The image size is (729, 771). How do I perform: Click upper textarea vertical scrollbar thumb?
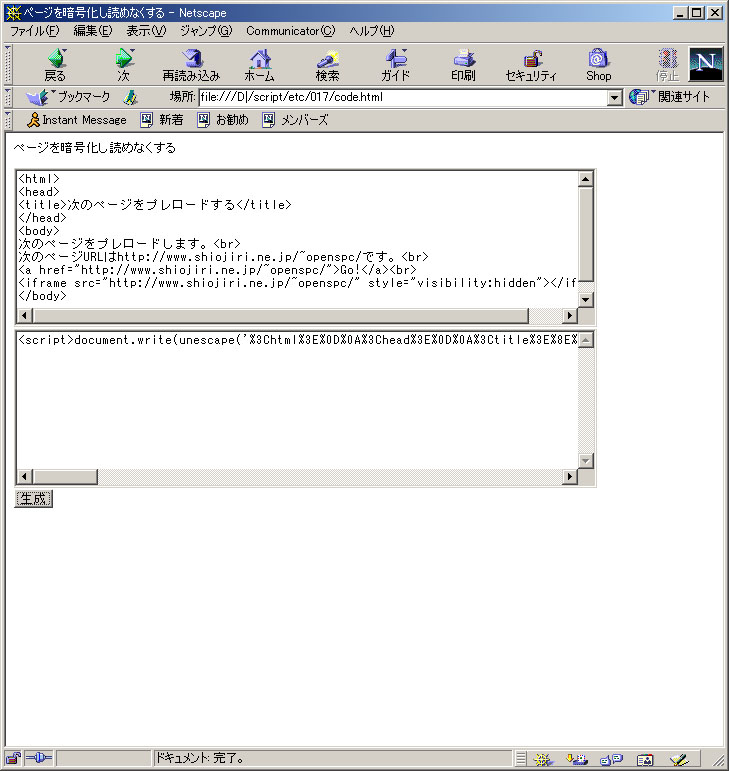(x=585, y=234)
